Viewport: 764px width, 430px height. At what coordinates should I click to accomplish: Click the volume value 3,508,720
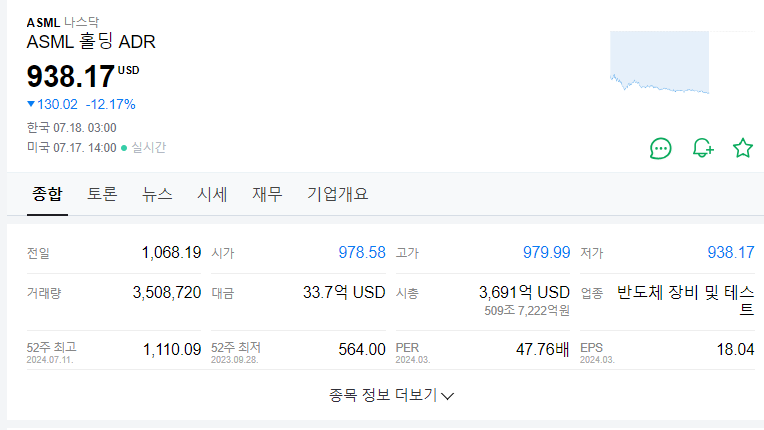click(x=167, y=292)
